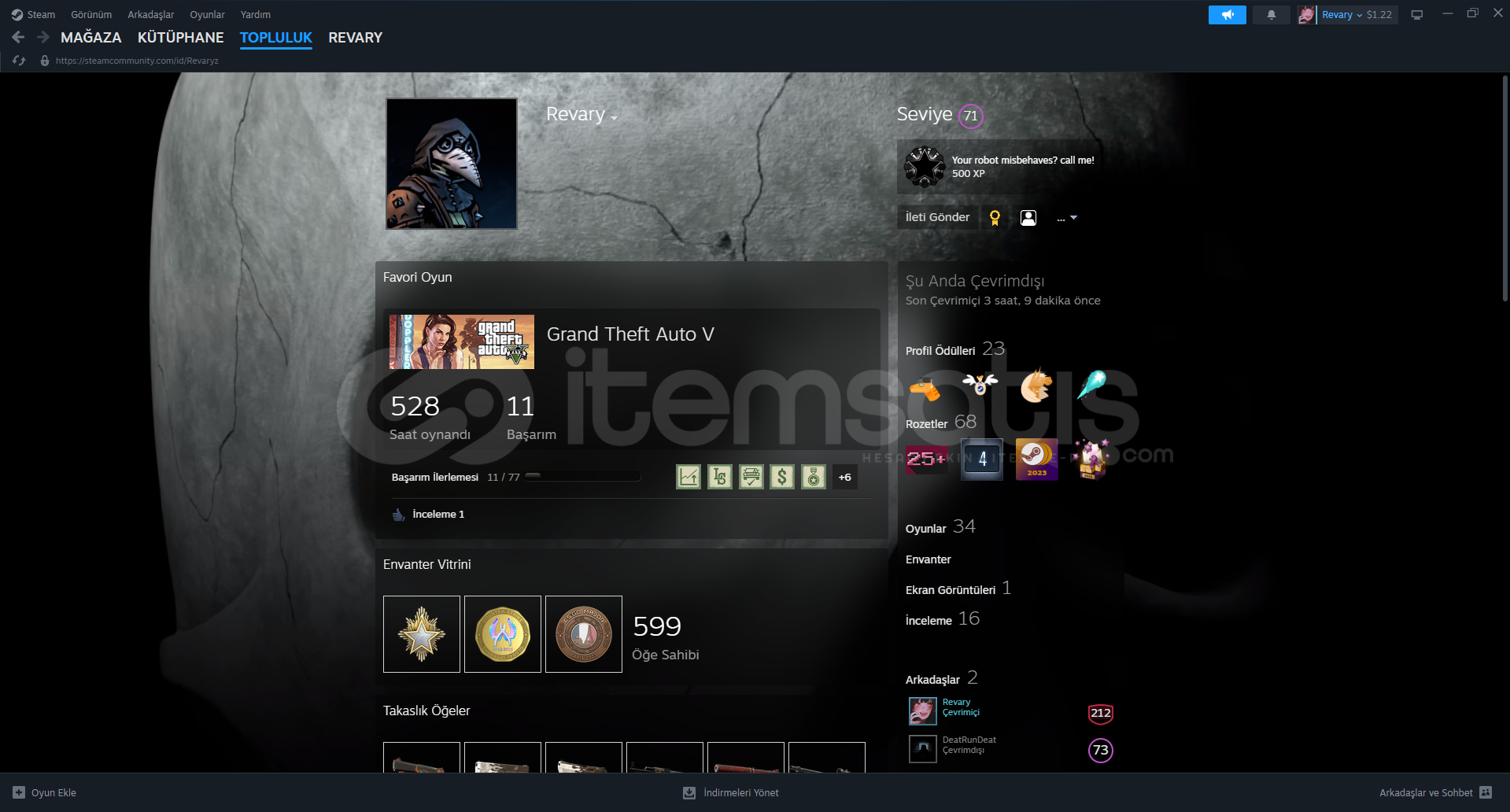The height and width of the screenshot is (812, 1510).
Task: Click the orange giraffe profile award
Action: (925, 387)
